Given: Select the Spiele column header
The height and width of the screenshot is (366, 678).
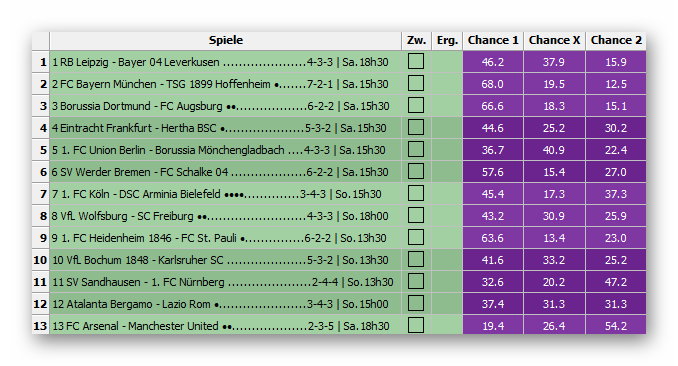Looking at the screenshot, I should click(225, 40).
